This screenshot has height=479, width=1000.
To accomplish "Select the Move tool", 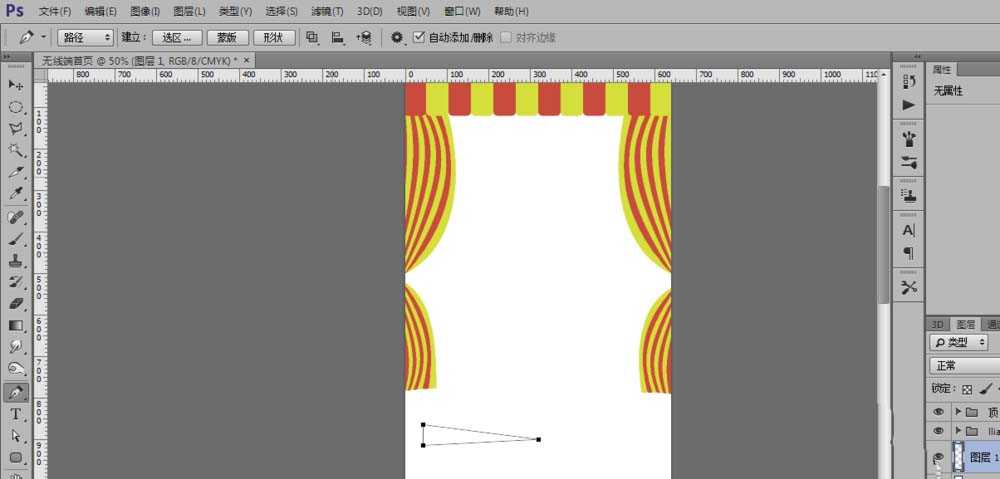I will click(16, 84).
